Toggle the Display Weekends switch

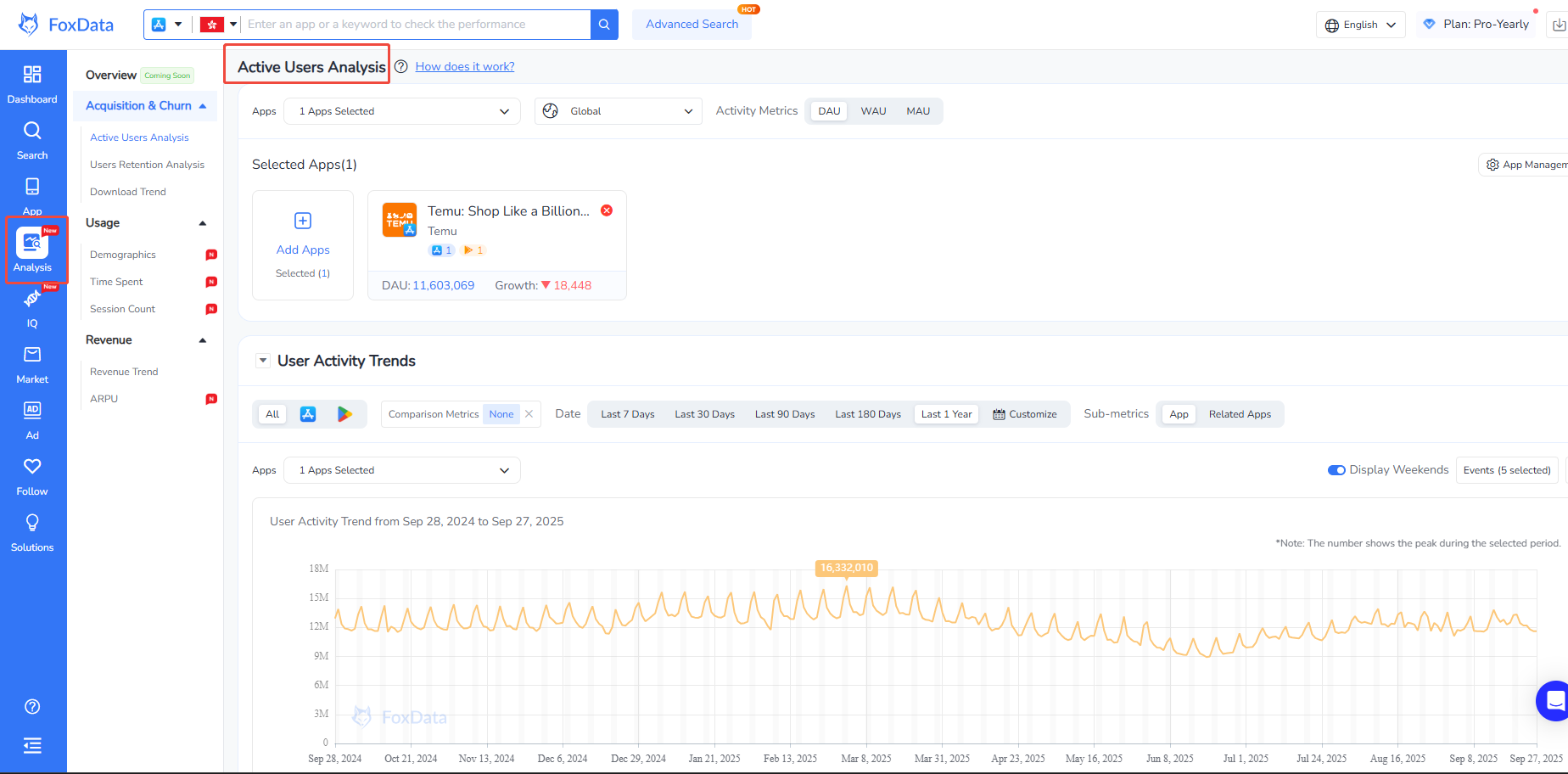(1336, 470)
